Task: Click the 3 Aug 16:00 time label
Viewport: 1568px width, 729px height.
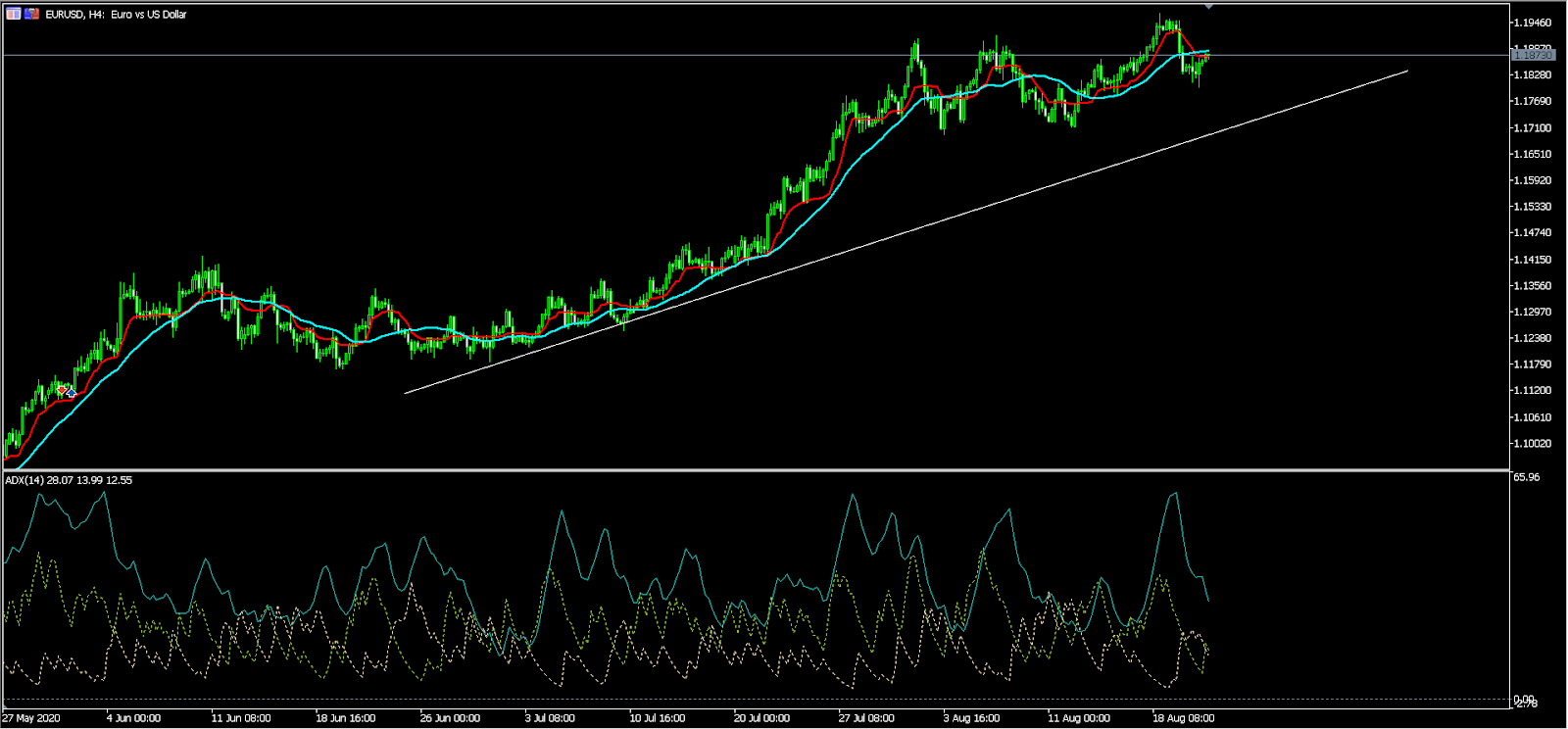Action: click(972, 718)
